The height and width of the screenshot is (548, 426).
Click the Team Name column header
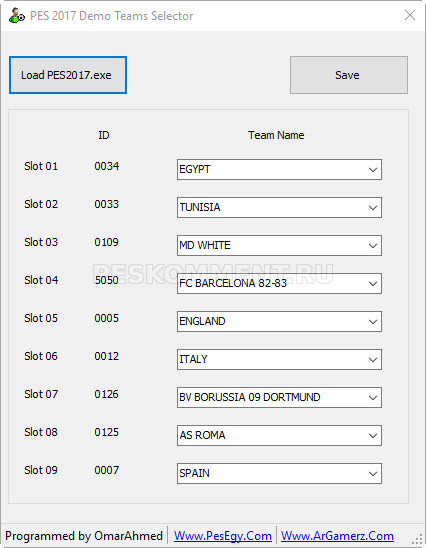276,135
